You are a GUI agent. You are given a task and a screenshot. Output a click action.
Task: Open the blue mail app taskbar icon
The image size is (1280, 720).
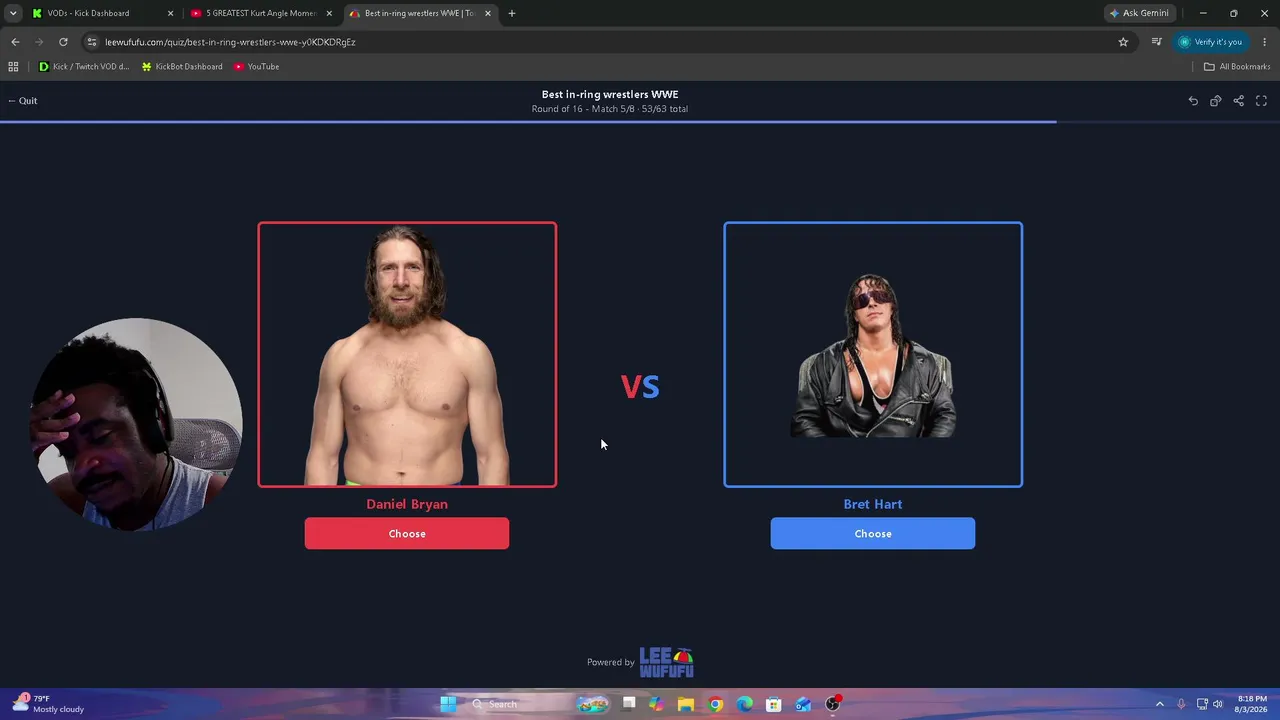[803, 704]
